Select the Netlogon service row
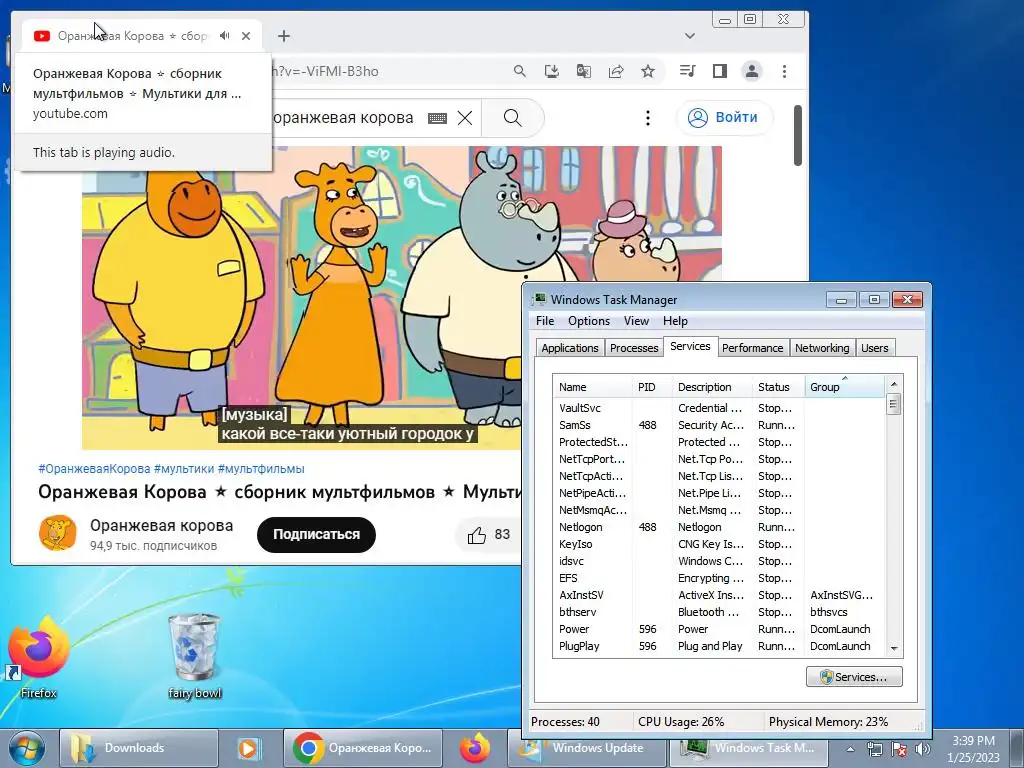The image size is (1024, 768). click(719, 526)
